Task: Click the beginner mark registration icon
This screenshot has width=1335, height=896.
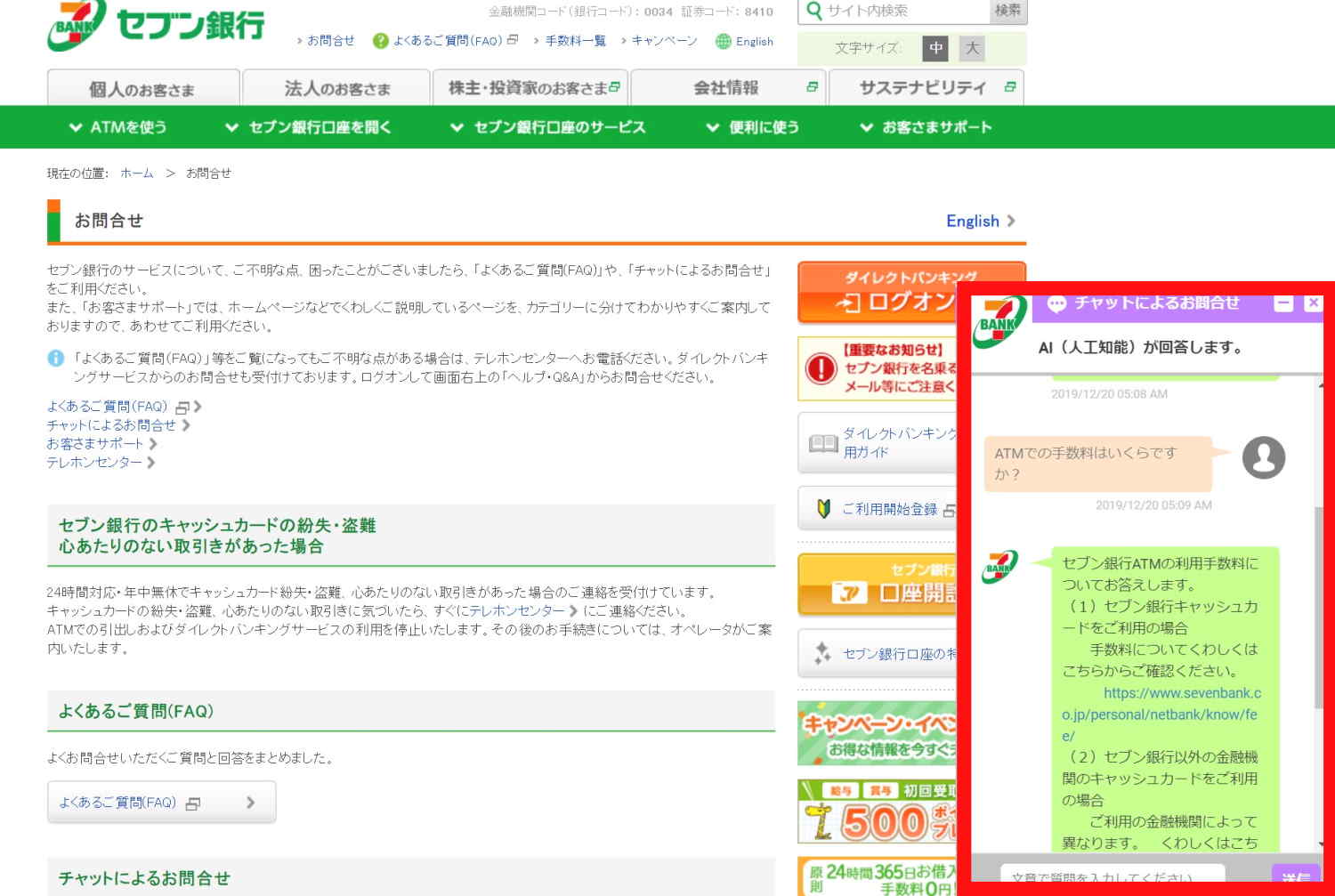Action: [824, 509]
